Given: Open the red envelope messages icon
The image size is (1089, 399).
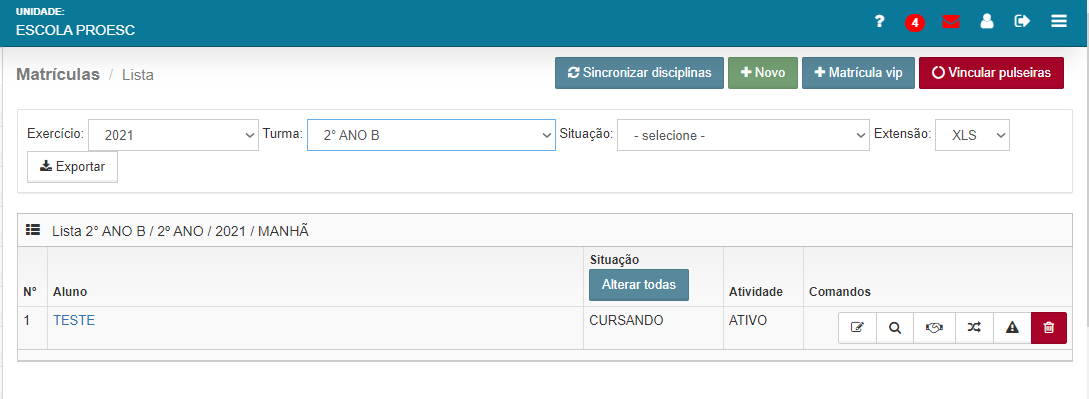Looking at the screenshot, I should pyautogui.click(x=951, y=22).
